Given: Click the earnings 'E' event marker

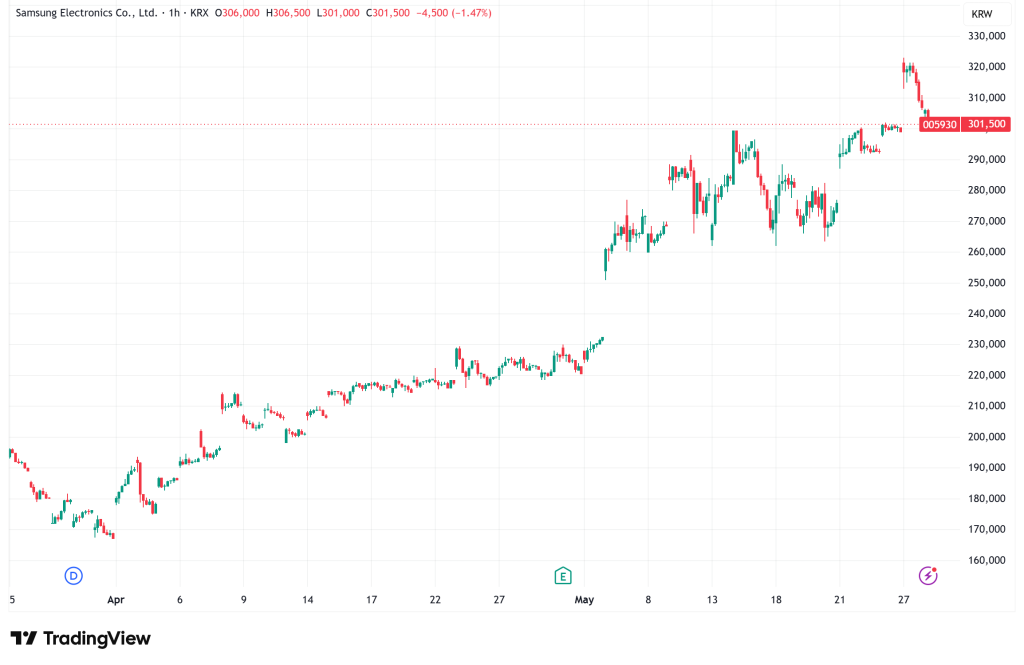Looking at the screenshot, I should tap(563, 576).
